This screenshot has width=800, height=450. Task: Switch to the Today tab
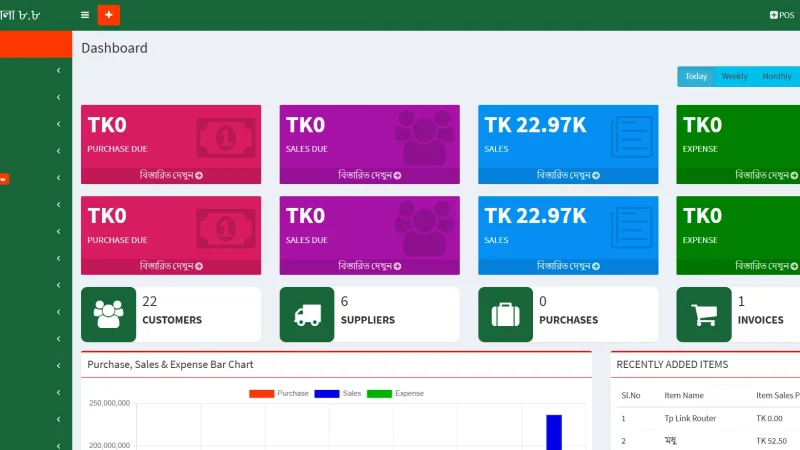(696, 77)
